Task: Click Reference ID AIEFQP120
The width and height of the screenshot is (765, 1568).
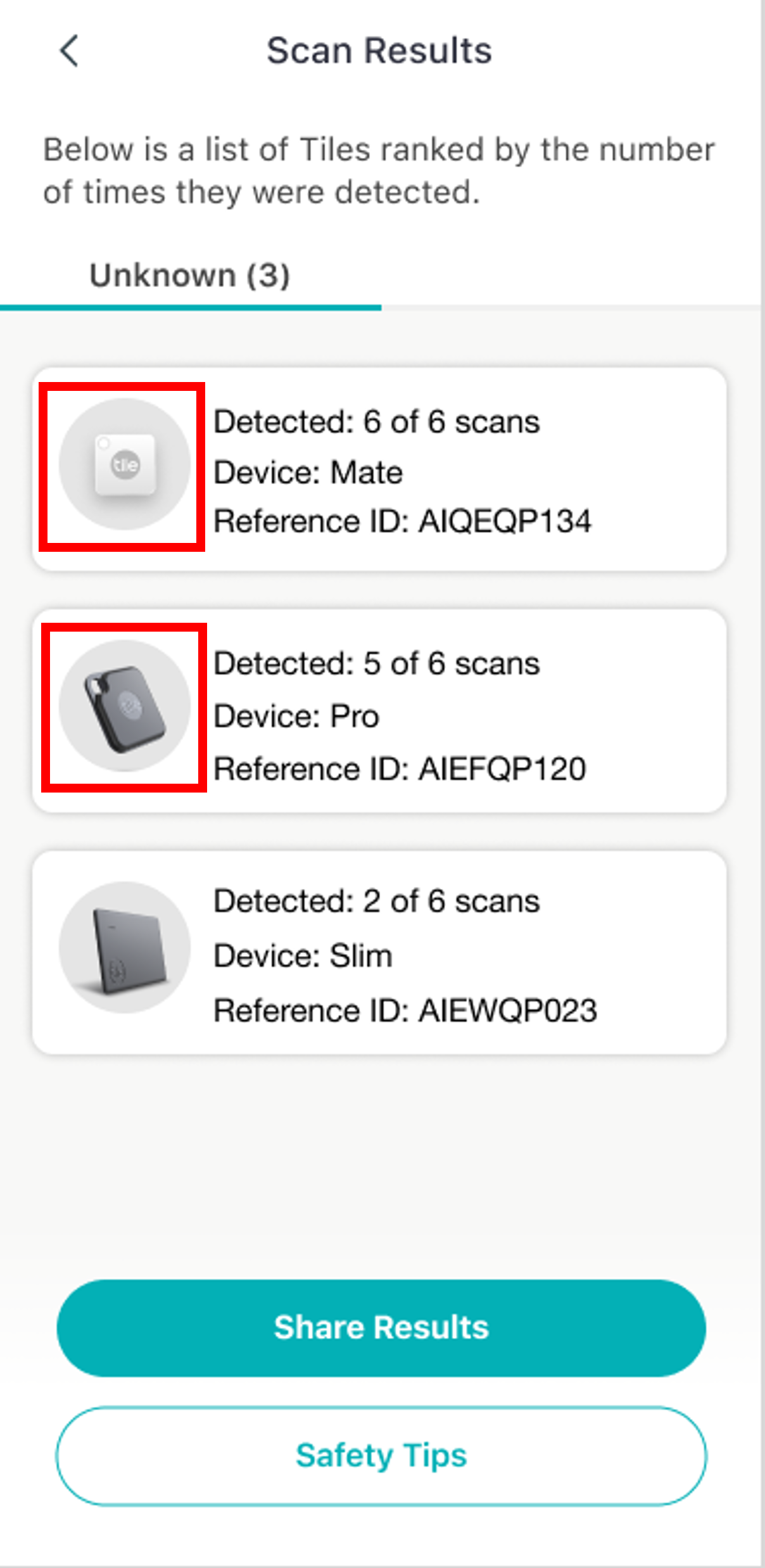Action: [x=400, y=769]
